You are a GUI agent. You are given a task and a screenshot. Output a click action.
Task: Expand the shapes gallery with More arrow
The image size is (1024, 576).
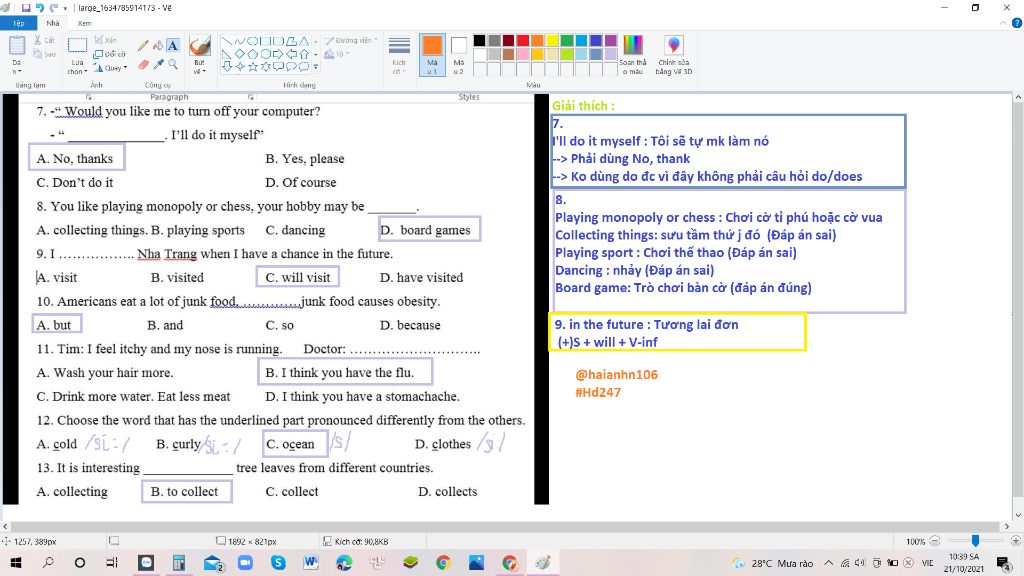315,67
